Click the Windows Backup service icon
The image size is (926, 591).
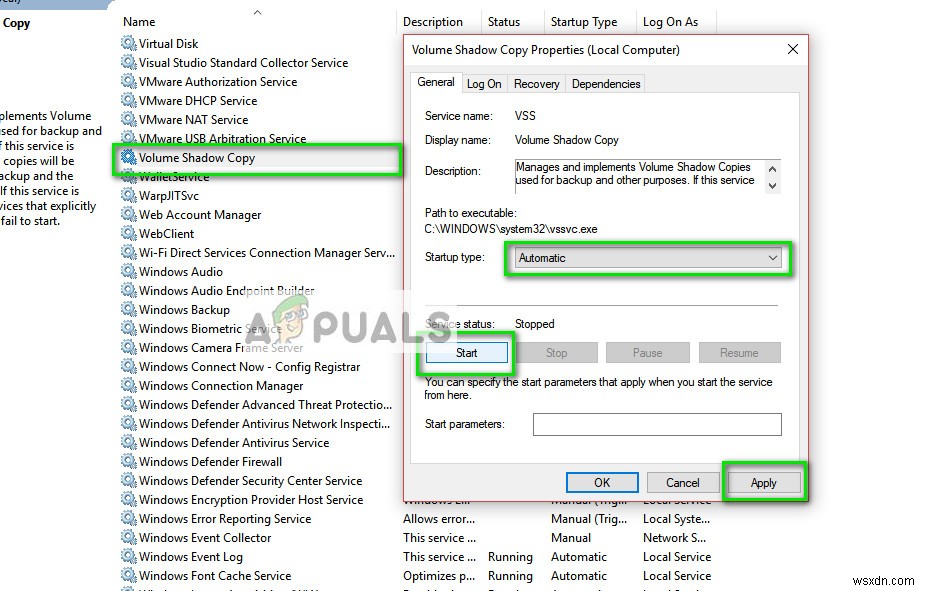[x=129, y=309]
